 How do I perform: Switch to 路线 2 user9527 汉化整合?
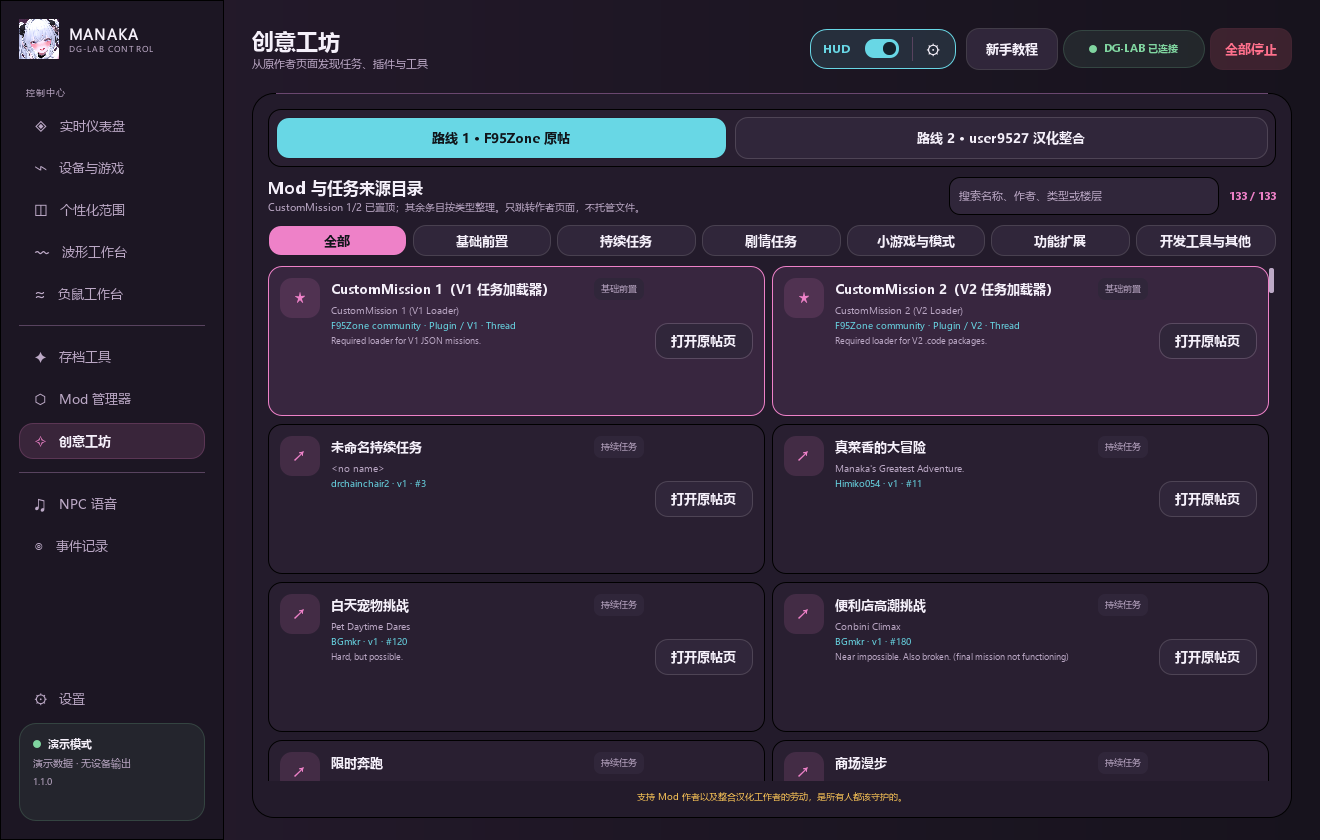(1001, 138)
